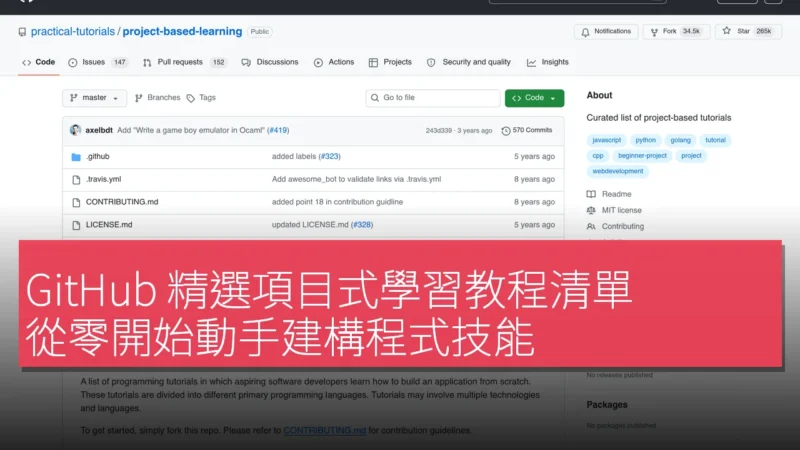View the Branches list
The image size is (800, 450).
pos(158,98)
